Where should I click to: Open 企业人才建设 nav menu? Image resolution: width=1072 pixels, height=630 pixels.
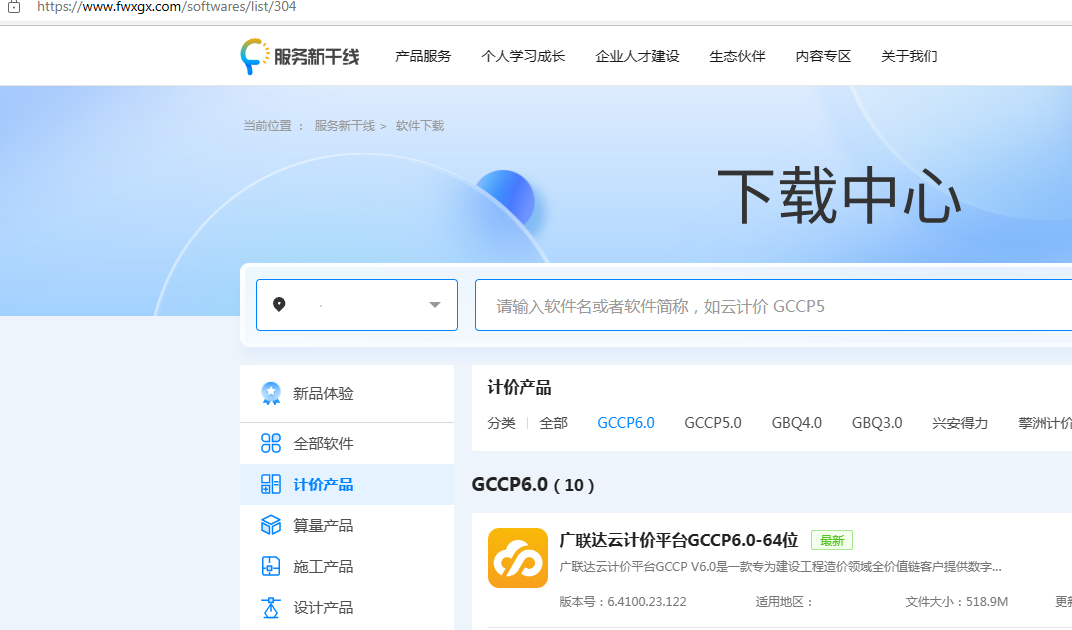pyautogui.click(x=637, y=56)
